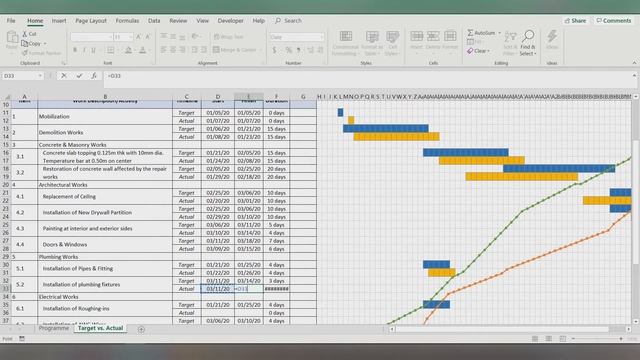Image resolution: width=640 pixels, height=360 pixels.
Task: Click the Format Painter brush
Action: [41, 53]
